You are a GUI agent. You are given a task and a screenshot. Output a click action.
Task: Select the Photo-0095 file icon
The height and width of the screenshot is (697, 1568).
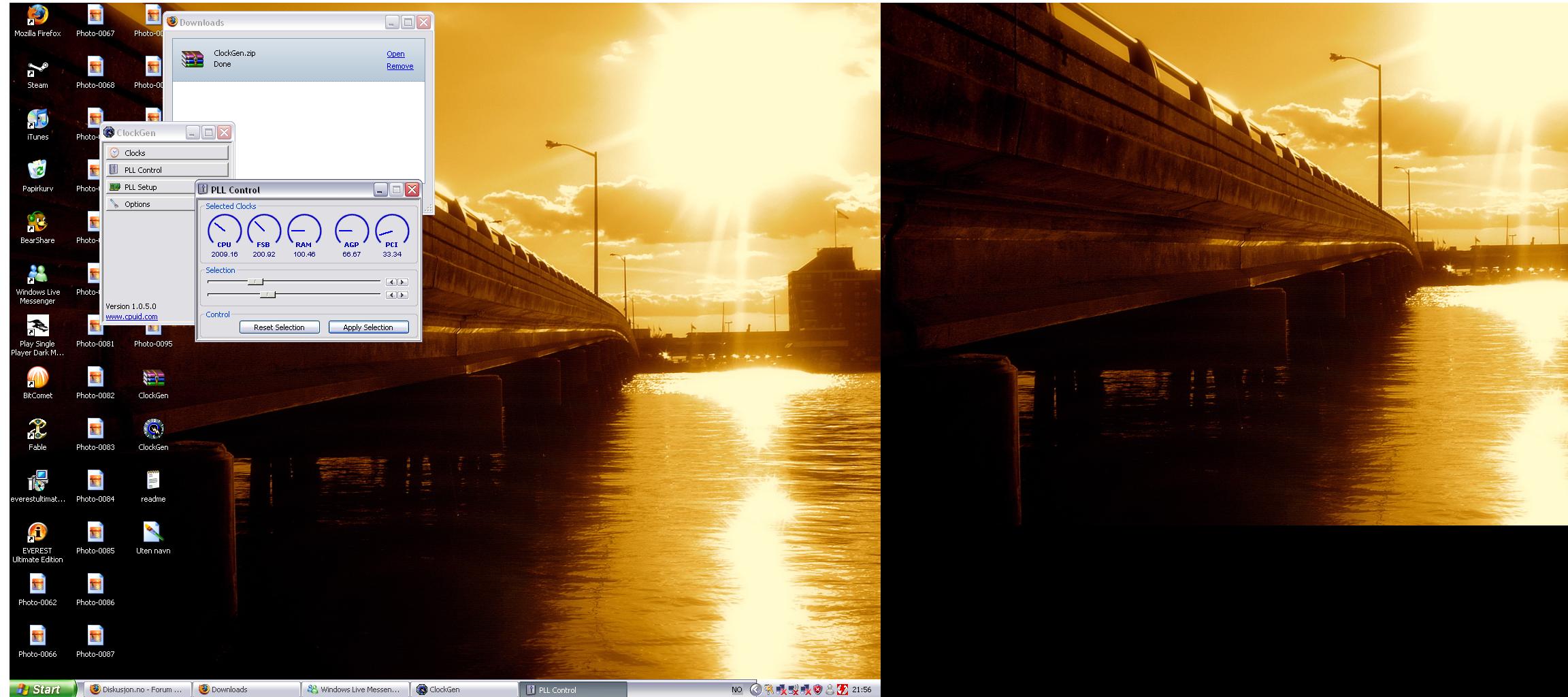[x=153, y=334]
